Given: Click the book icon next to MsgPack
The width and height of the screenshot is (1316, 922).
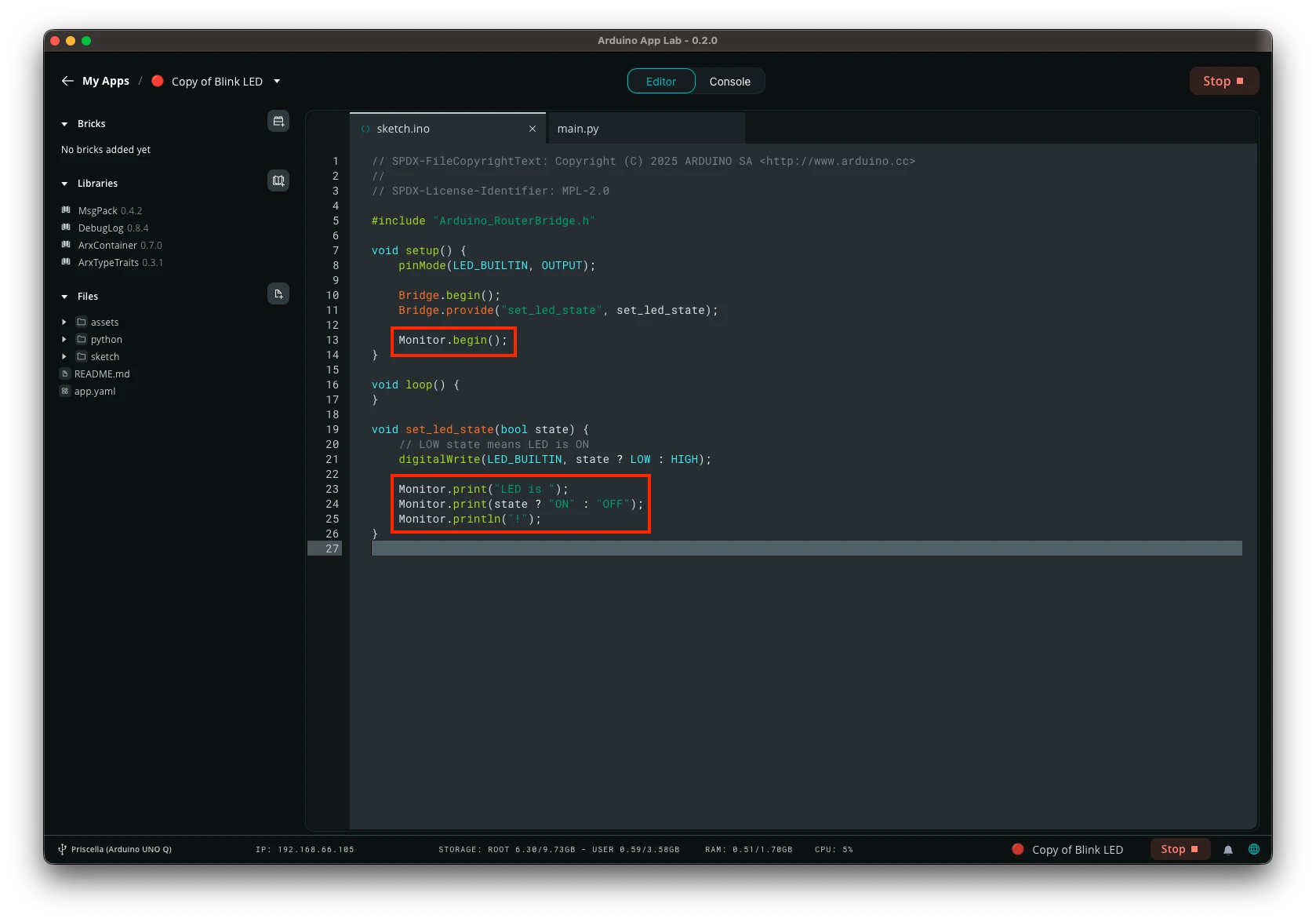Looking at the screenshot, I should click(x=65, y=210).
